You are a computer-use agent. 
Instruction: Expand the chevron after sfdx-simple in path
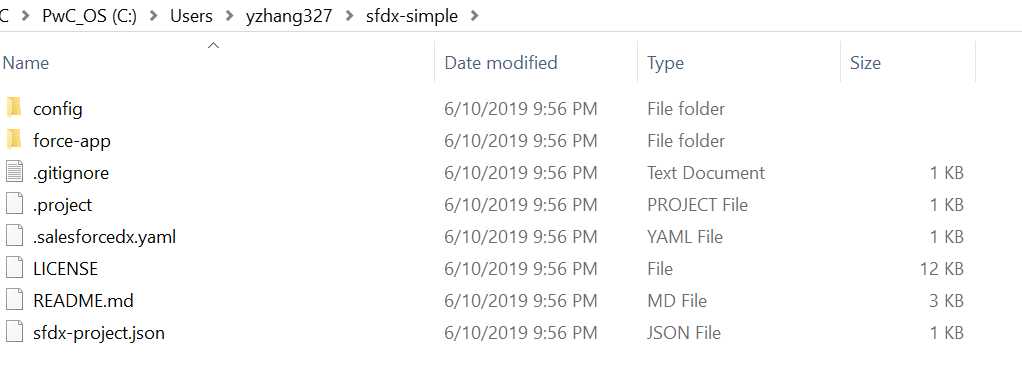point(474,16)
